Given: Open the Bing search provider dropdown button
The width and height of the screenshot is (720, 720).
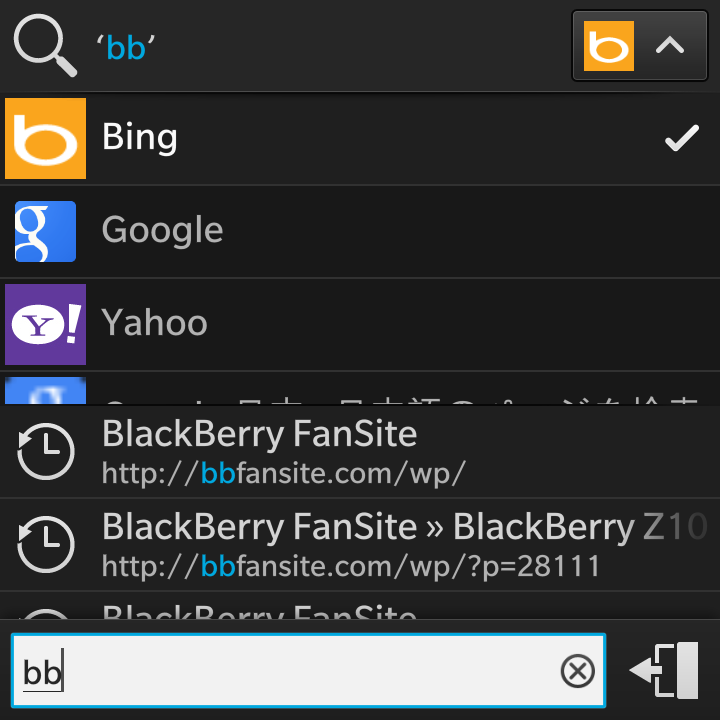Looking at the screenshot, I should point(639,46).
